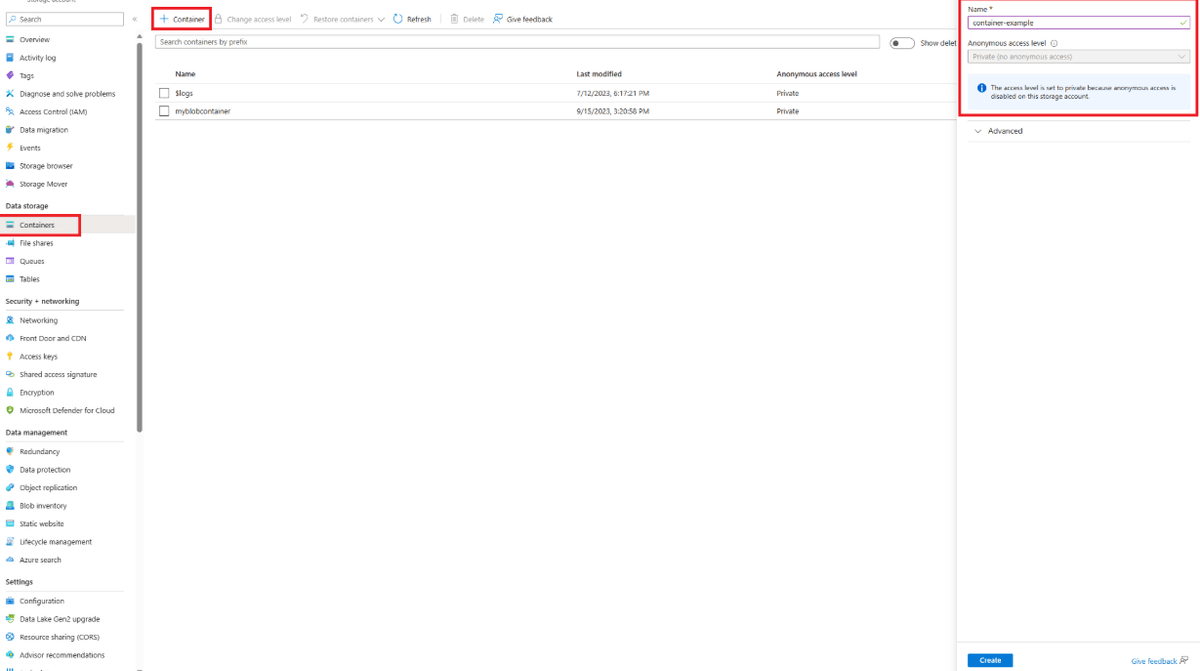Image resolution: width=1200 pixels, height=671 pixels.
Task: Open Diagnose and solve problems icon
Action: [10, 94]
